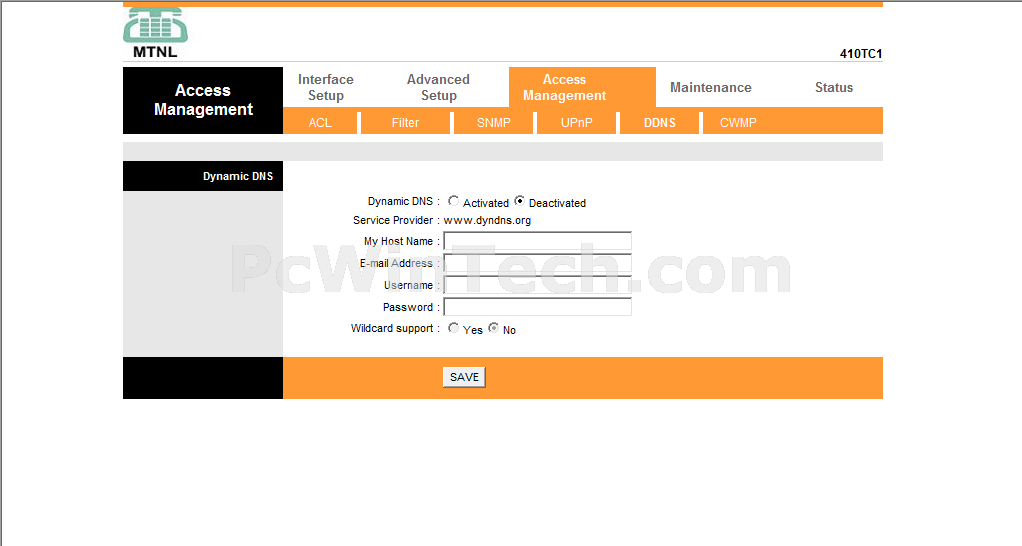Focus the Username input field
Viewport: 1022px width, 546px height.
click(x=537, y=285)
